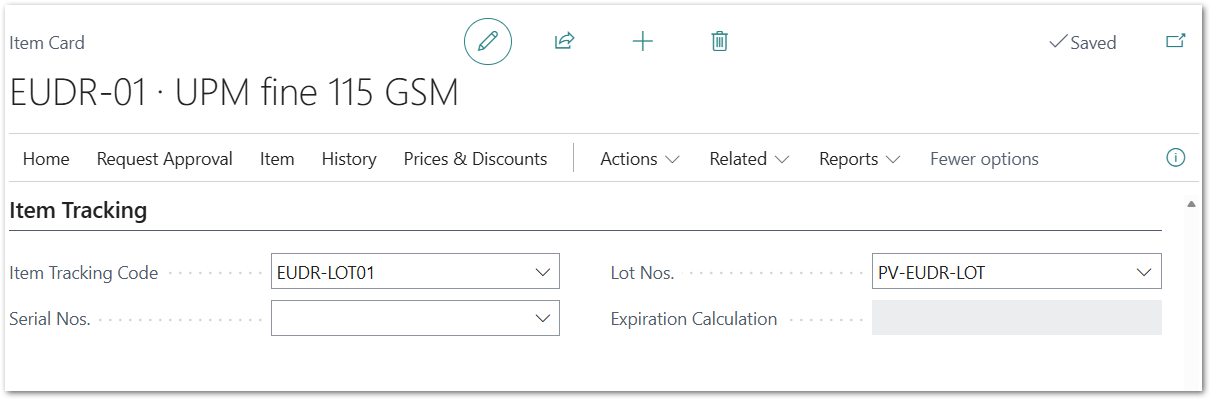
Task: Expand the Item Tracking Code dropdown
Action: coord(543,272)
